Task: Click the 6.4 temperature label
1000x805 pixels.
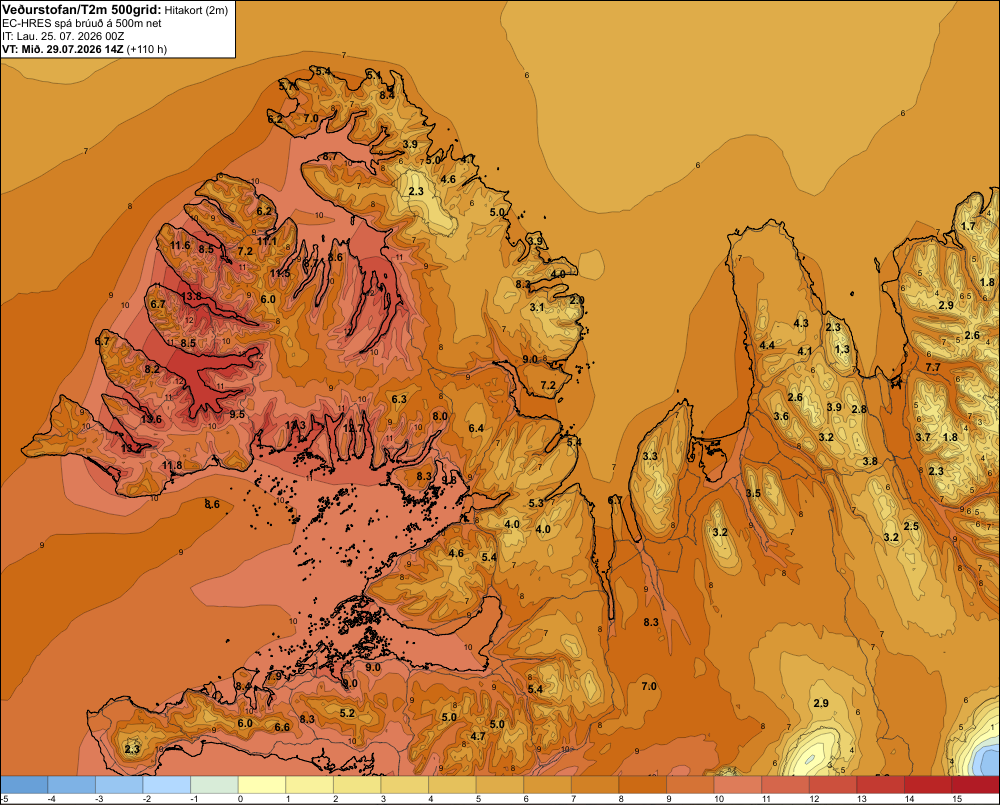Action: tap(476, 429)
